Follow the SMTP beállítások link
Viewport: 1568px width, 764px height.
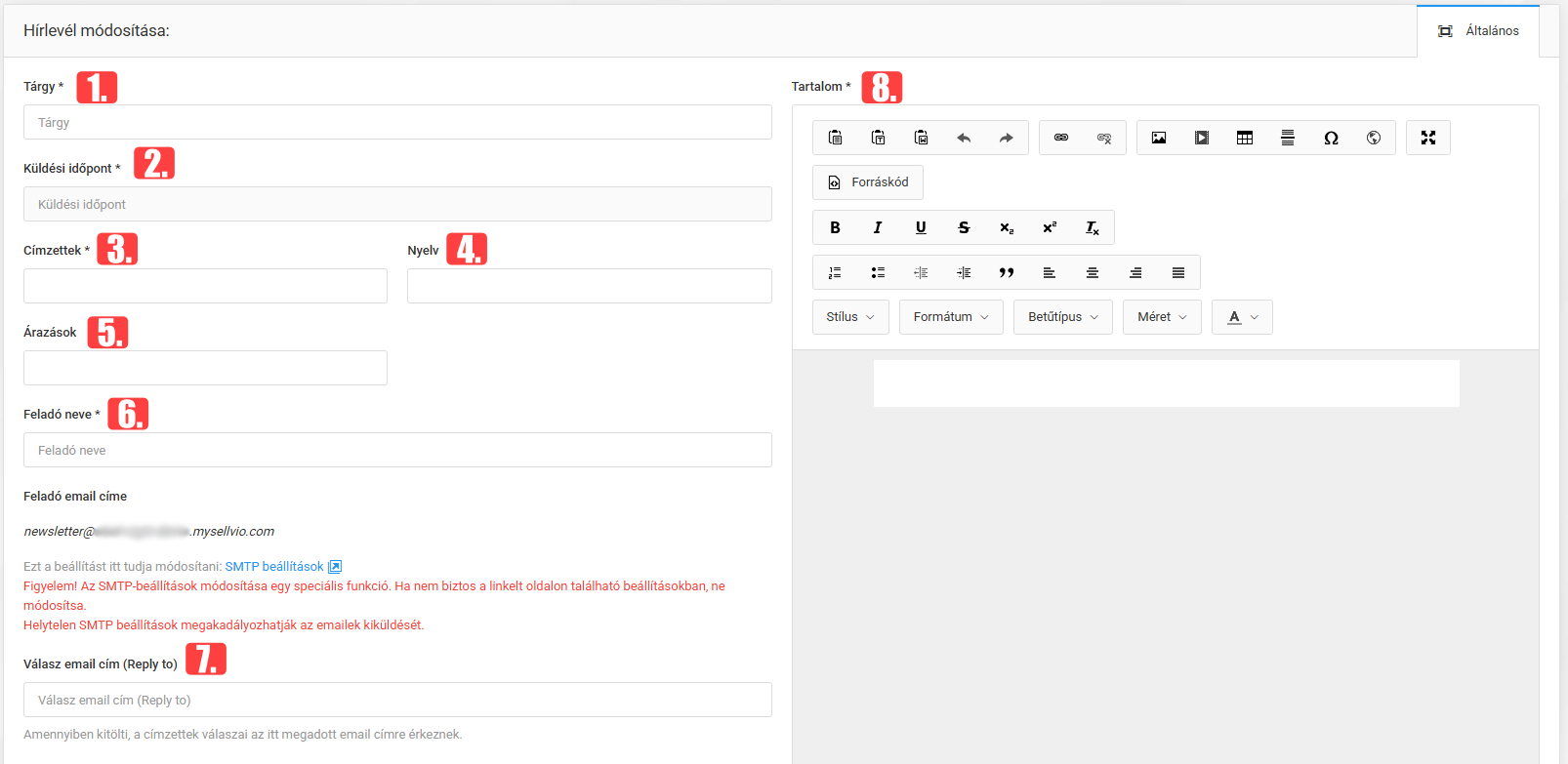pos(274,567)
